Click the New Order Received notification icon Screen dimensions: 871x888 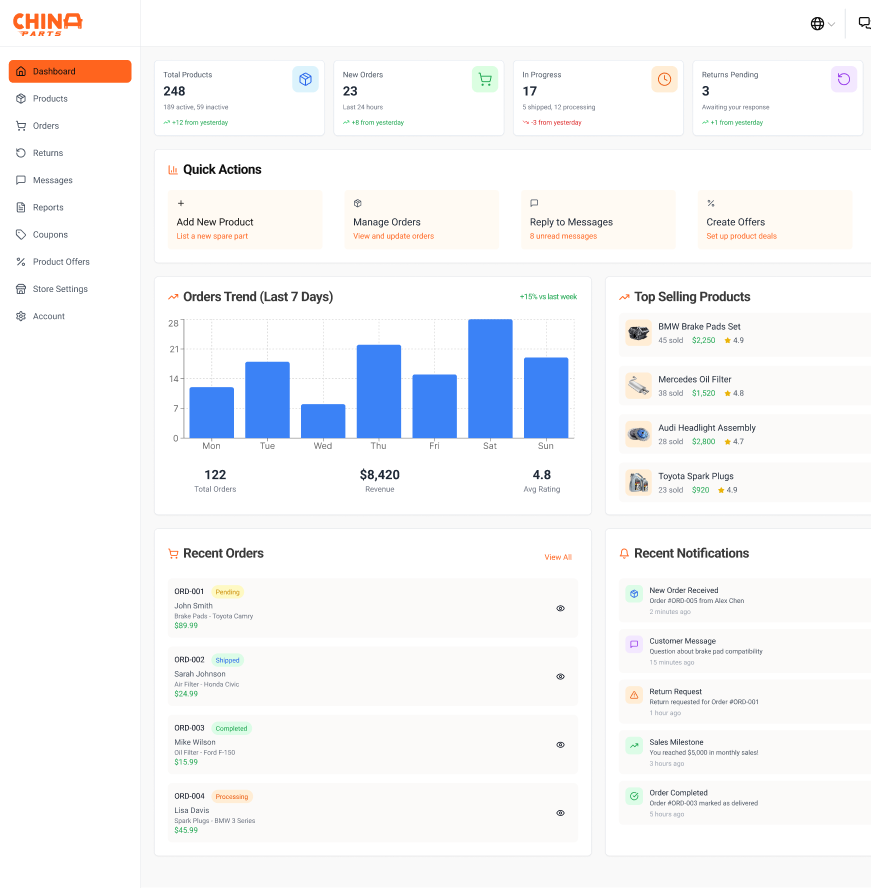(633, 594)
